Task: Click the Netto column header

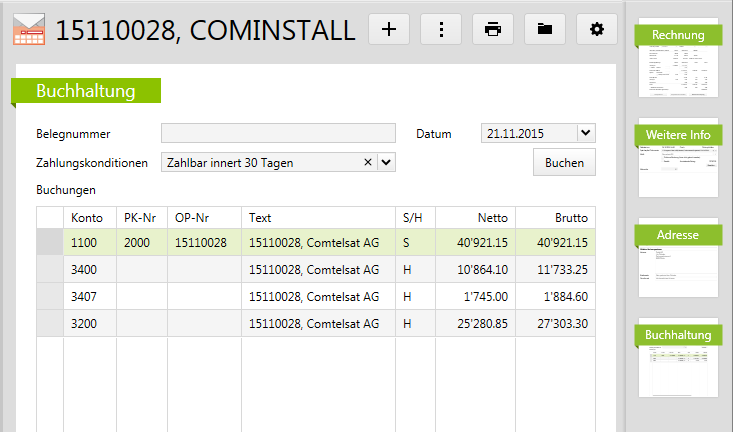Action: (476, 217)
